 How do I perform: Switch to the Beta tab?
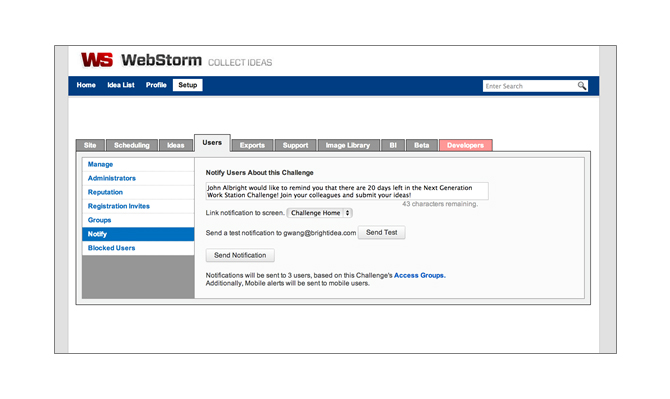pyautogui.click(x=421, y=145)
